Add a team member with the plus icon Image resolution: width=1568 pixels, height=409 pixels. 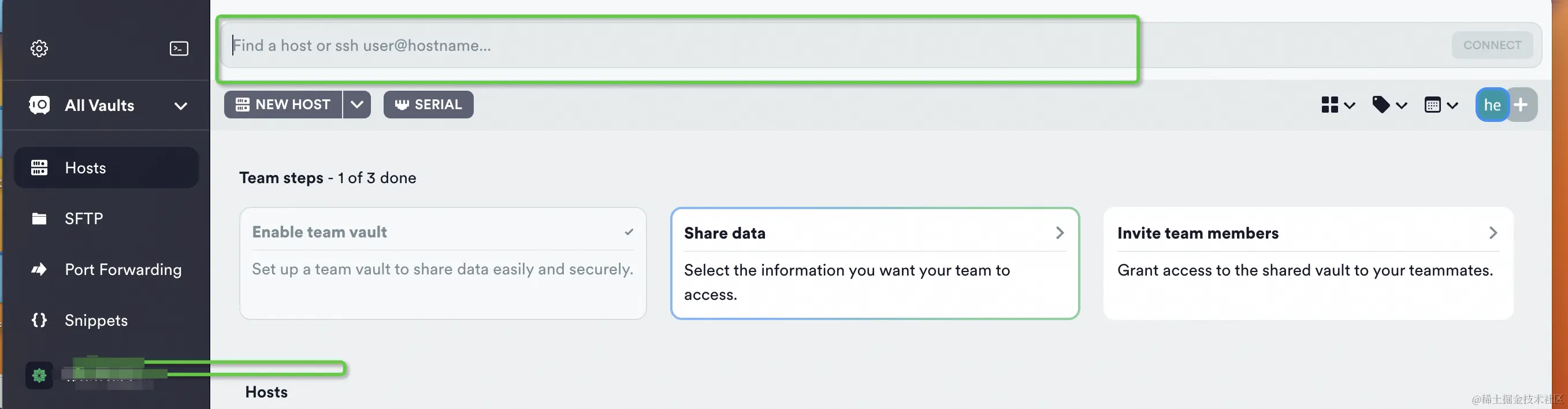(x=1521, y=105)
